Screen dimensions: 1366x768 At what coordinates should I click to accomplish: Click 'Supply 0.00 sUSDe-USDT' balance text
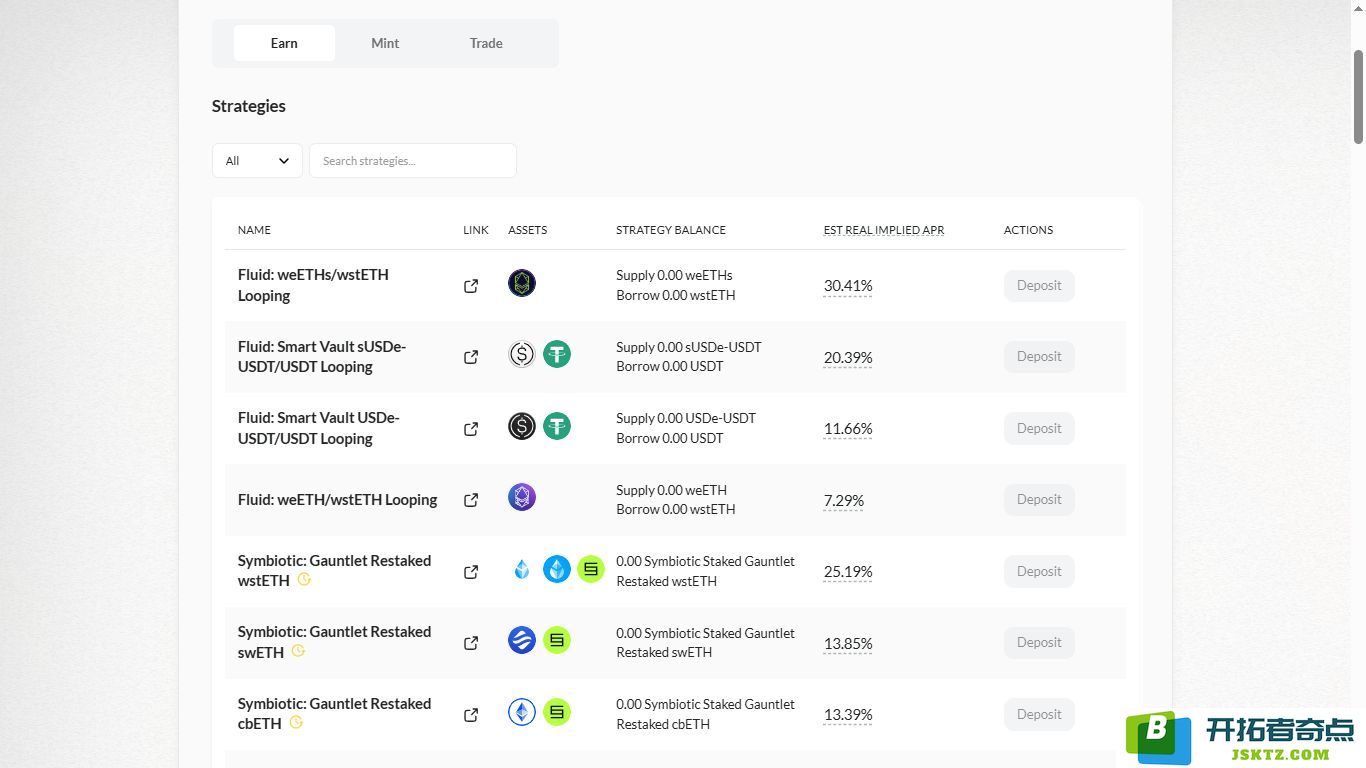coord(689,347)
